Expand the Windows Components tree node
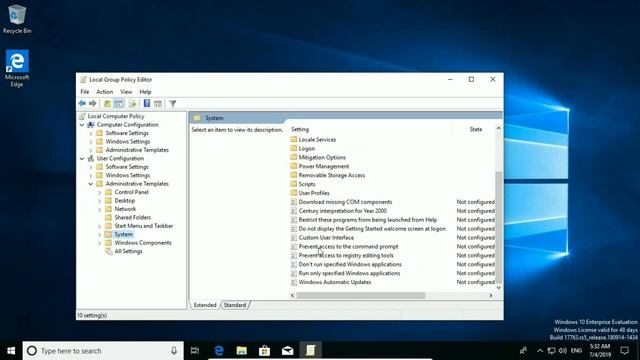Image resolution: width=640 pixels, height=360 pixels. pos(100,243)
